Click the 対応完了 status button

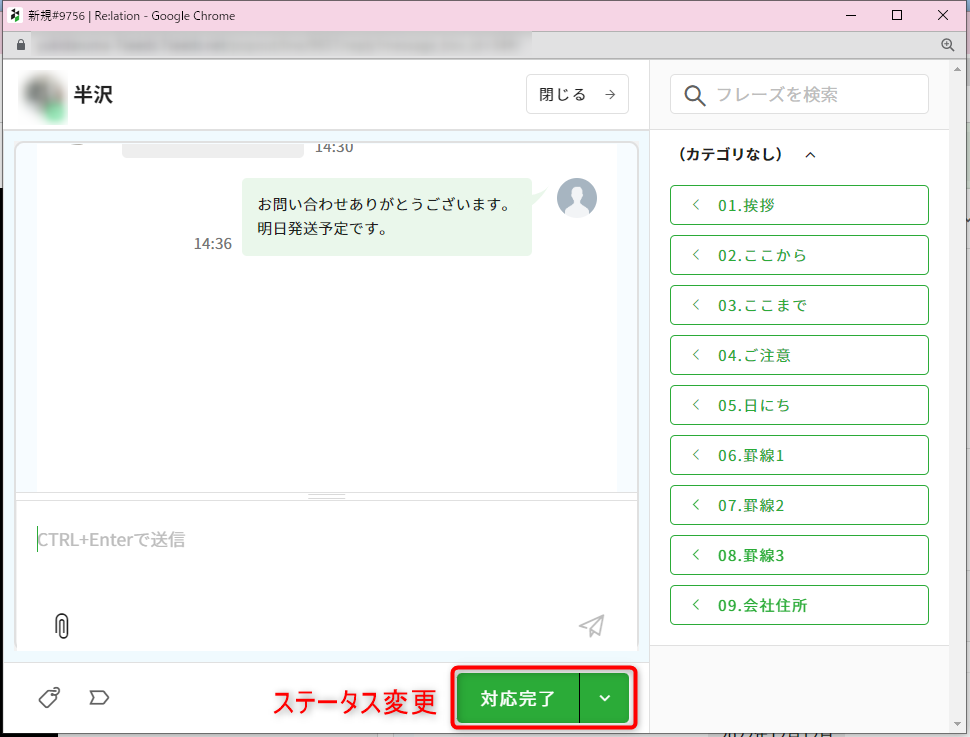pos(518,698)
